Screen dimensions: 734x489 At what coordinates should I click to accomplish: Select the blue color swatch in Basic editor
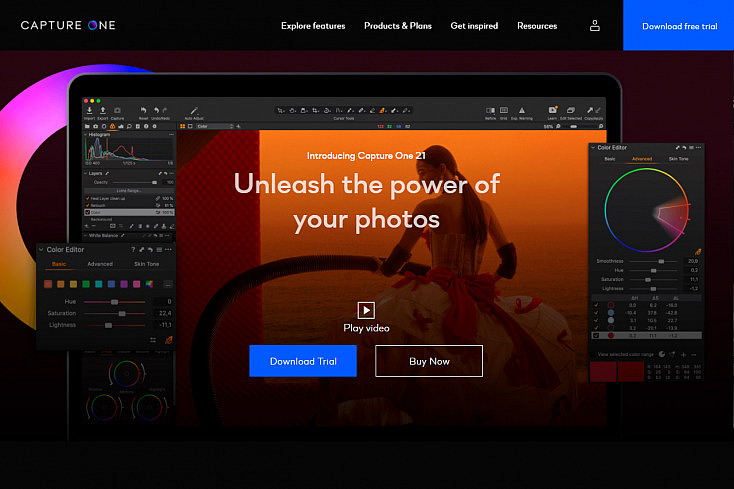[x=111, y=284]
